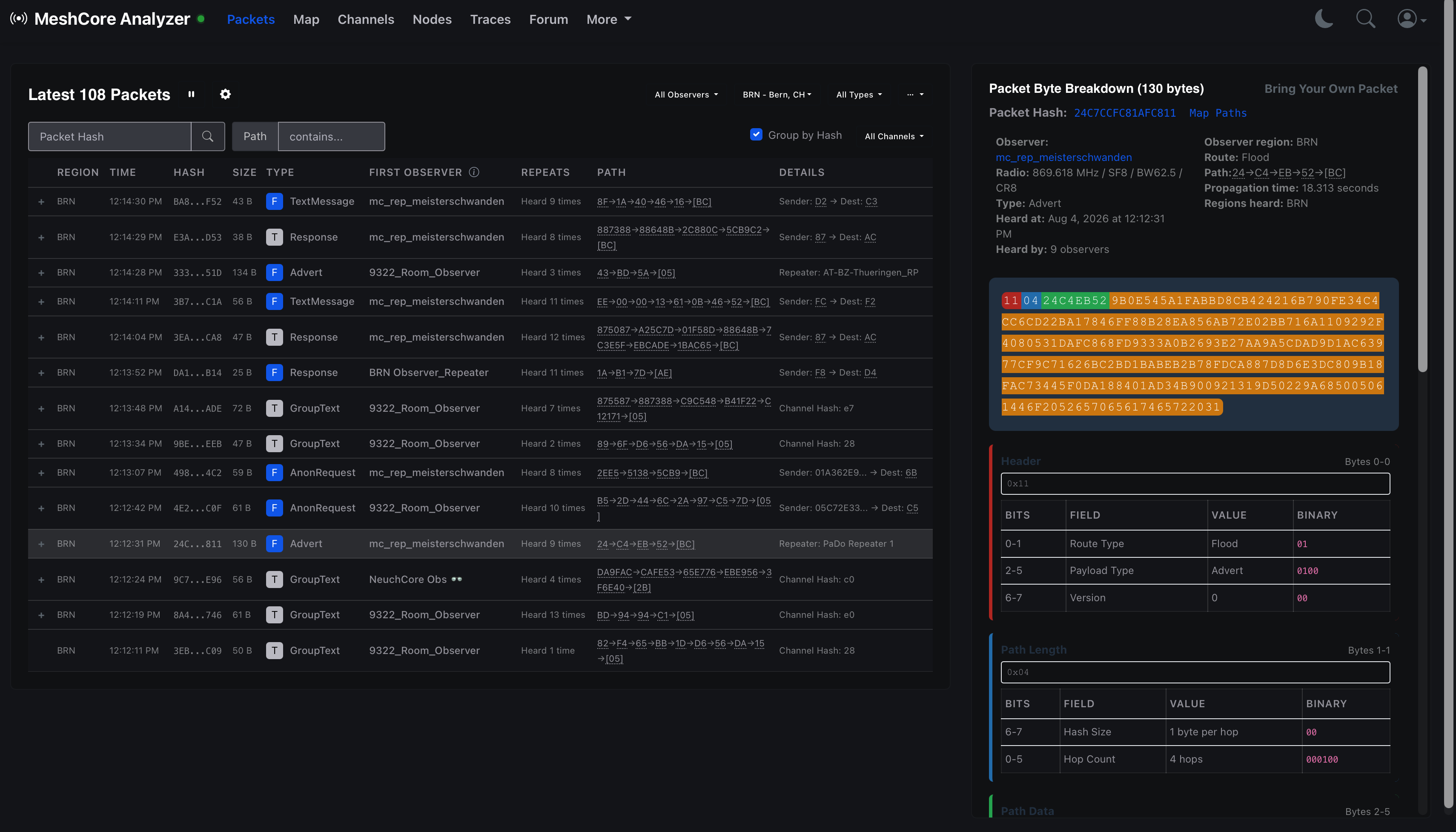Click the F badge on the 333...51D Advert row

(274, 273)
